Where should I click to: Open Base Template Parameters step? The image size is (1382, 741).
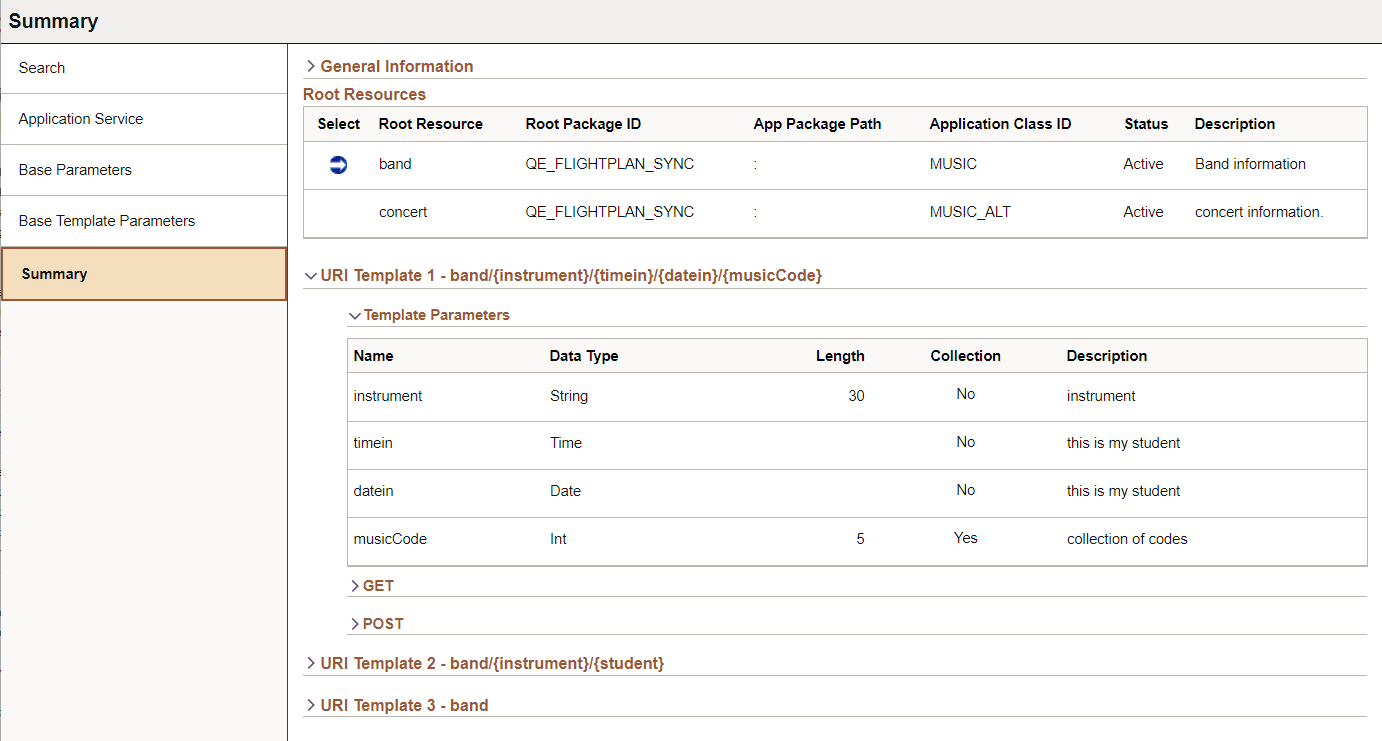[144, 221]
